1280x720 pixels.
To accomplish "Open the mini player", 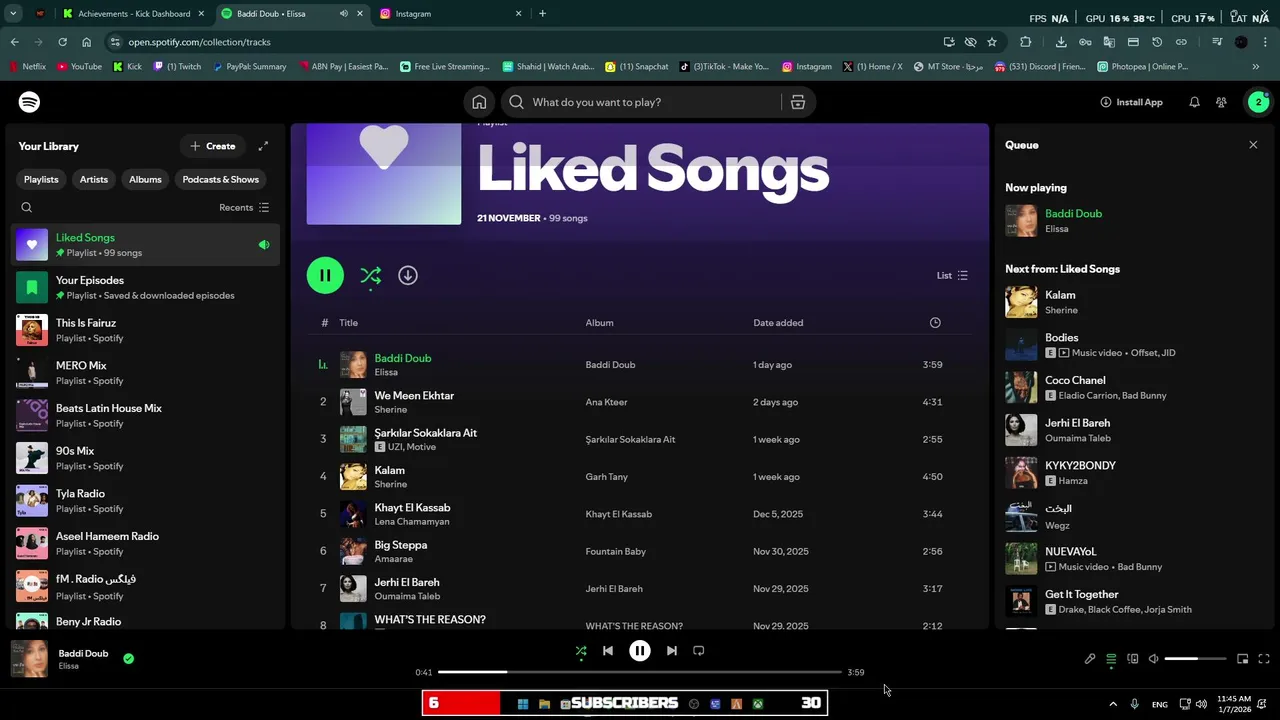I will [x=1243, y=659].
